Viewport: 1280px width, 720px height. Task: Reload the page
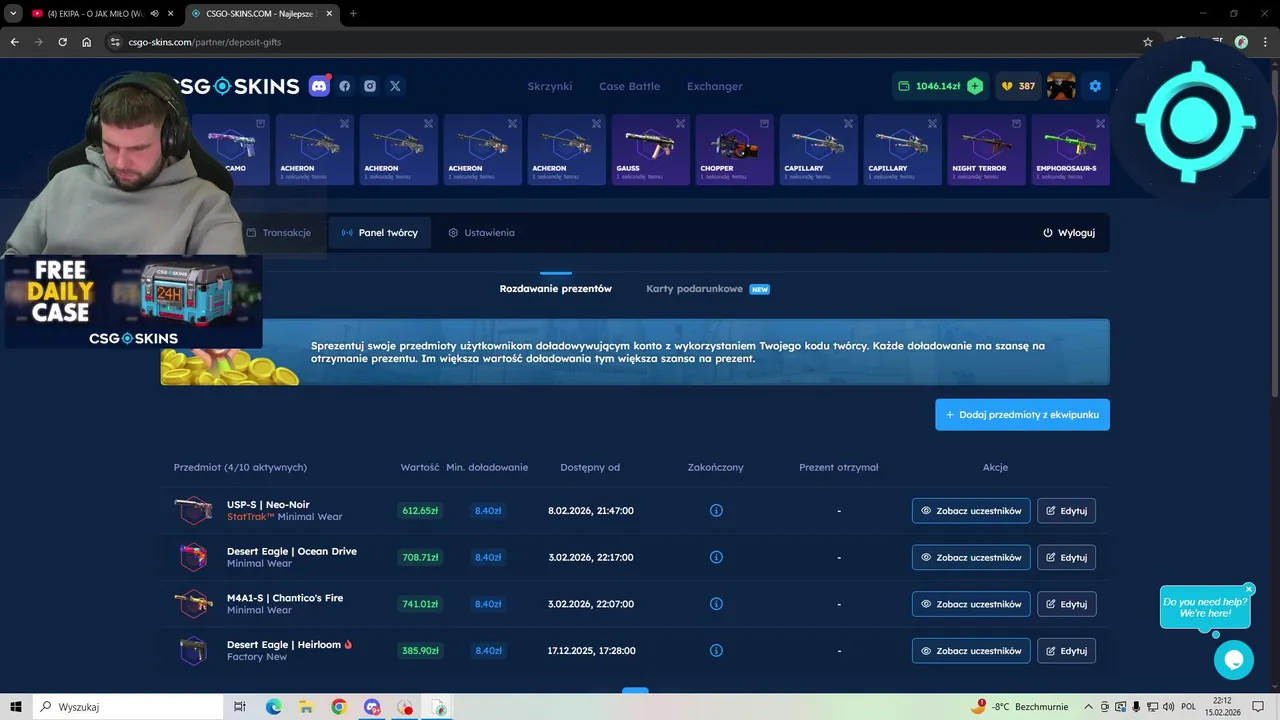[63, 42]
